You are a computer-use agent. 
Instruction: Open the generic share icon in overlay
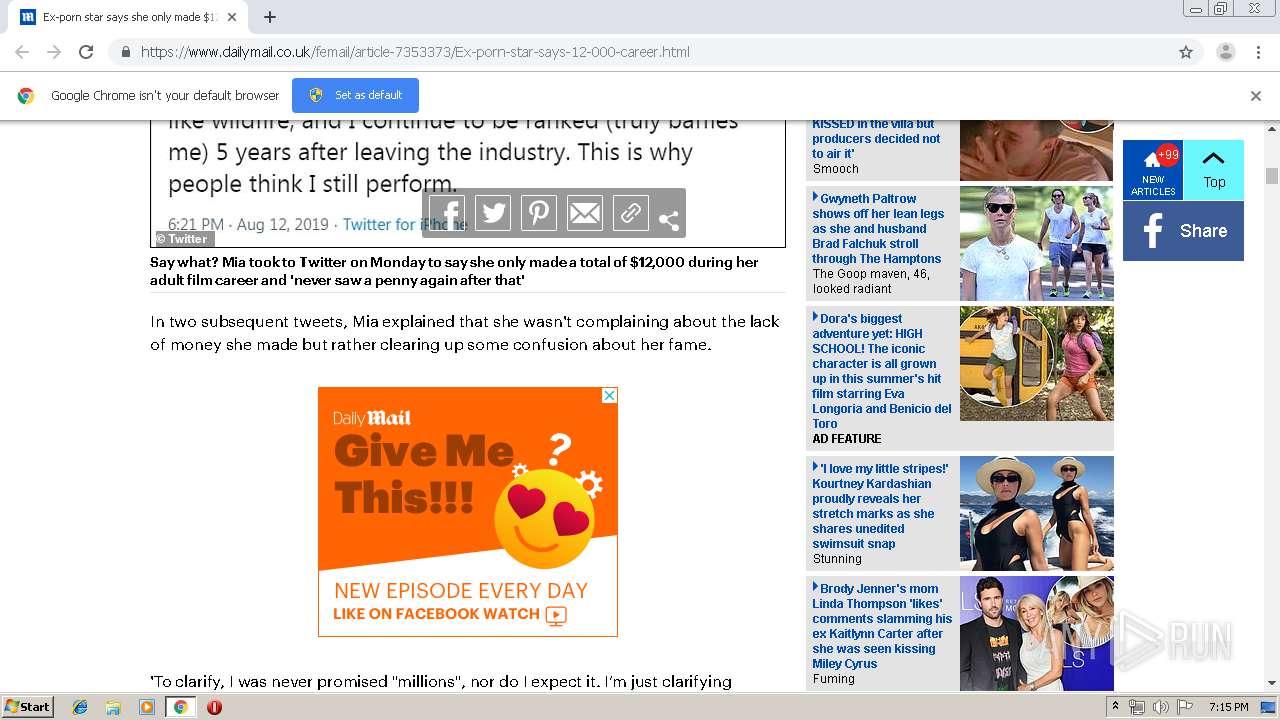pyautogui.click(x=669, y=220)
